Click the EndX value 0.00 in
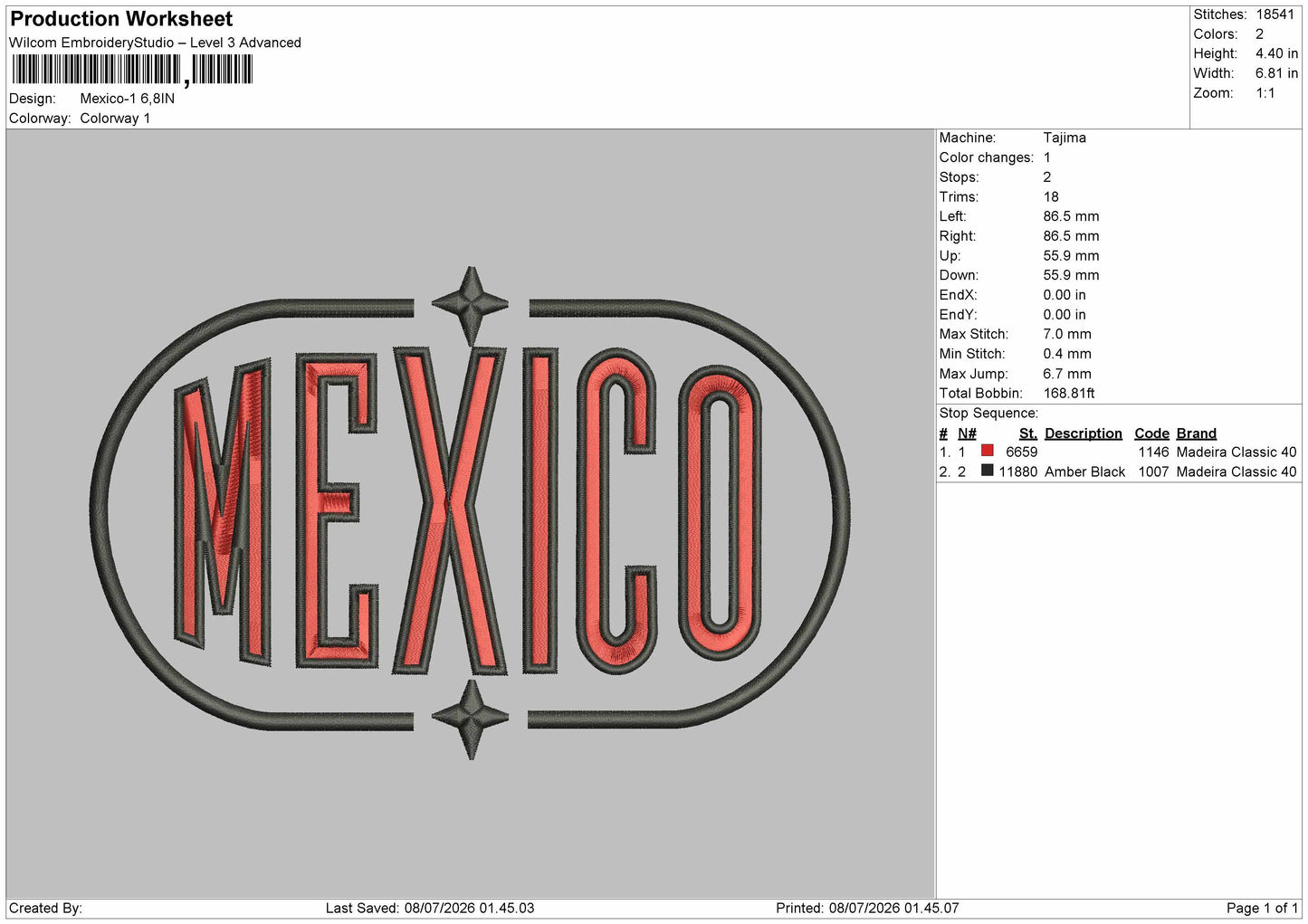Screen dimensions: 1308x924 tap(1065, 295)
